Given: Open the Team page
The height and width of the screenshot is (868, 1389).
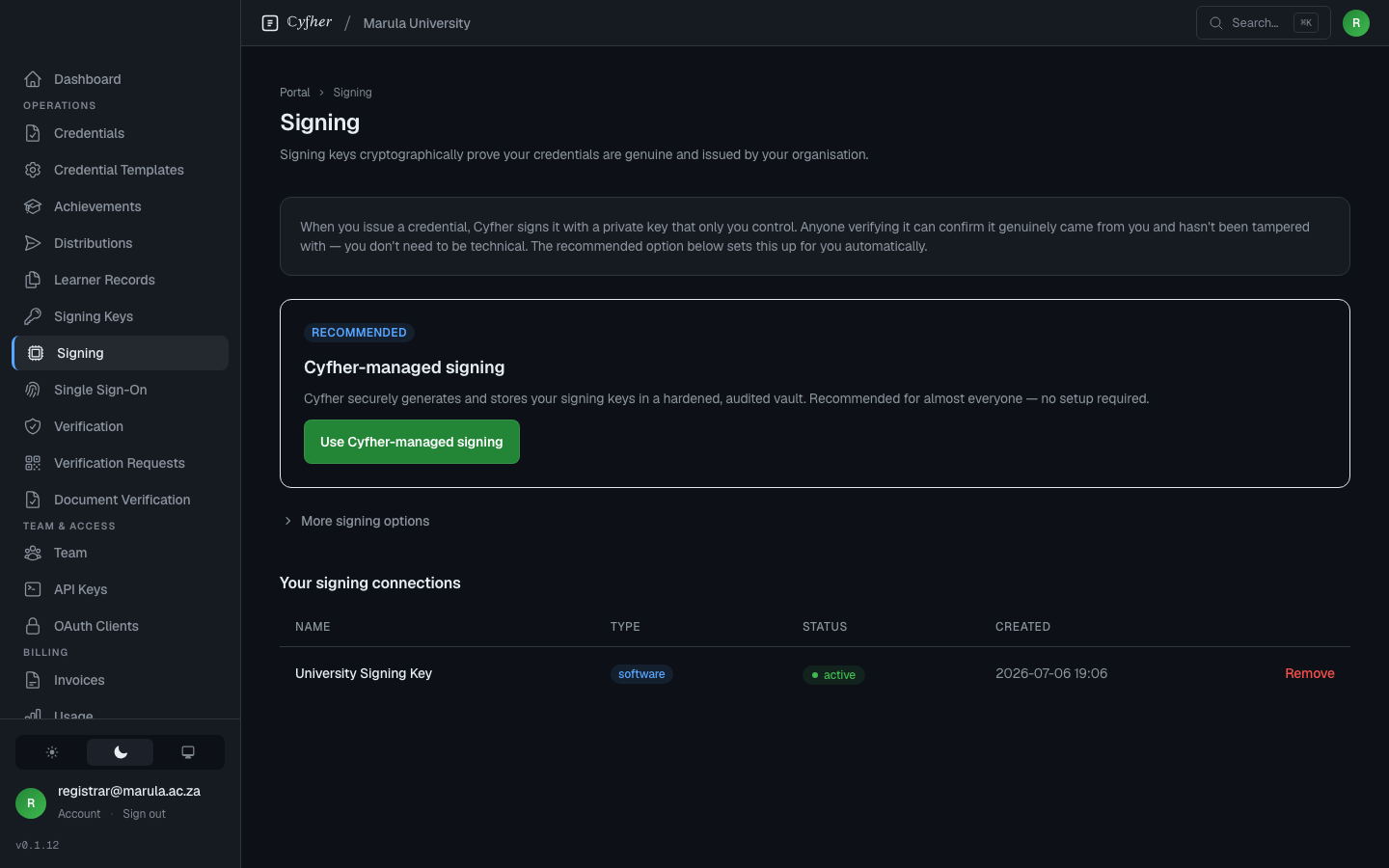Looking at the screenshot, I should [120, 553].
